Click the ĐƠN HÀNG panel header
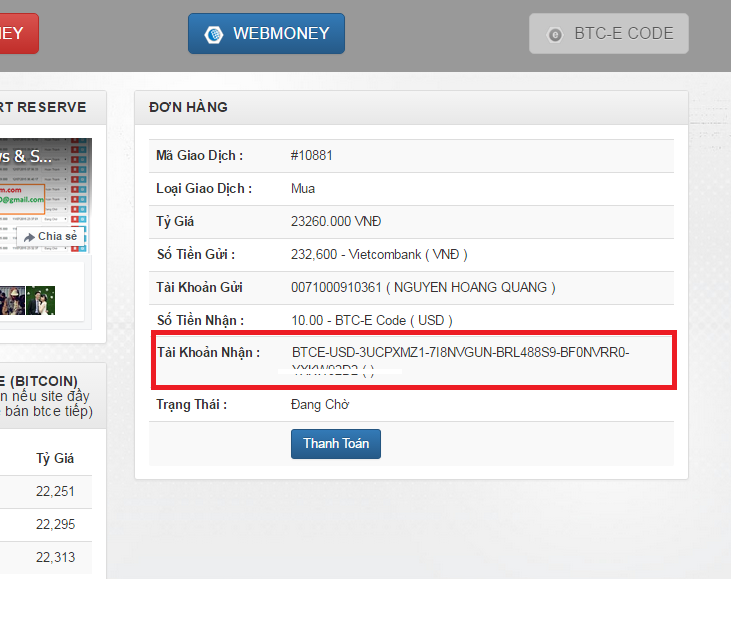731x624 pixels. tap(411, 107)
